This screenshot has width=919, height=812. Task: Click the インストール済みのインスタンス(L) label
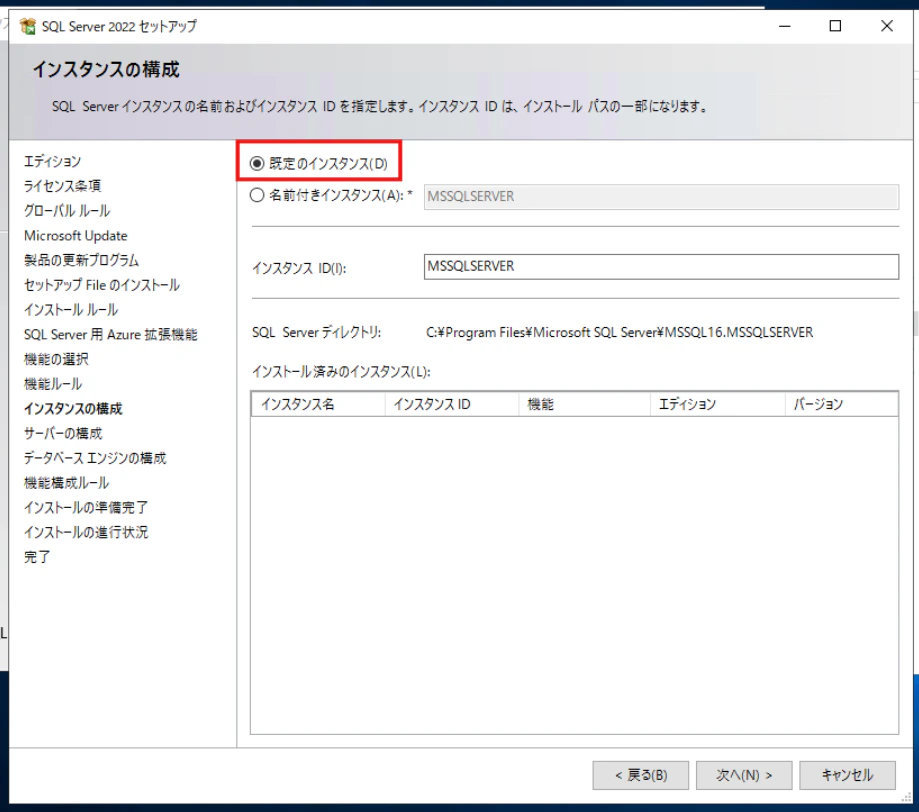coord(341,372)
